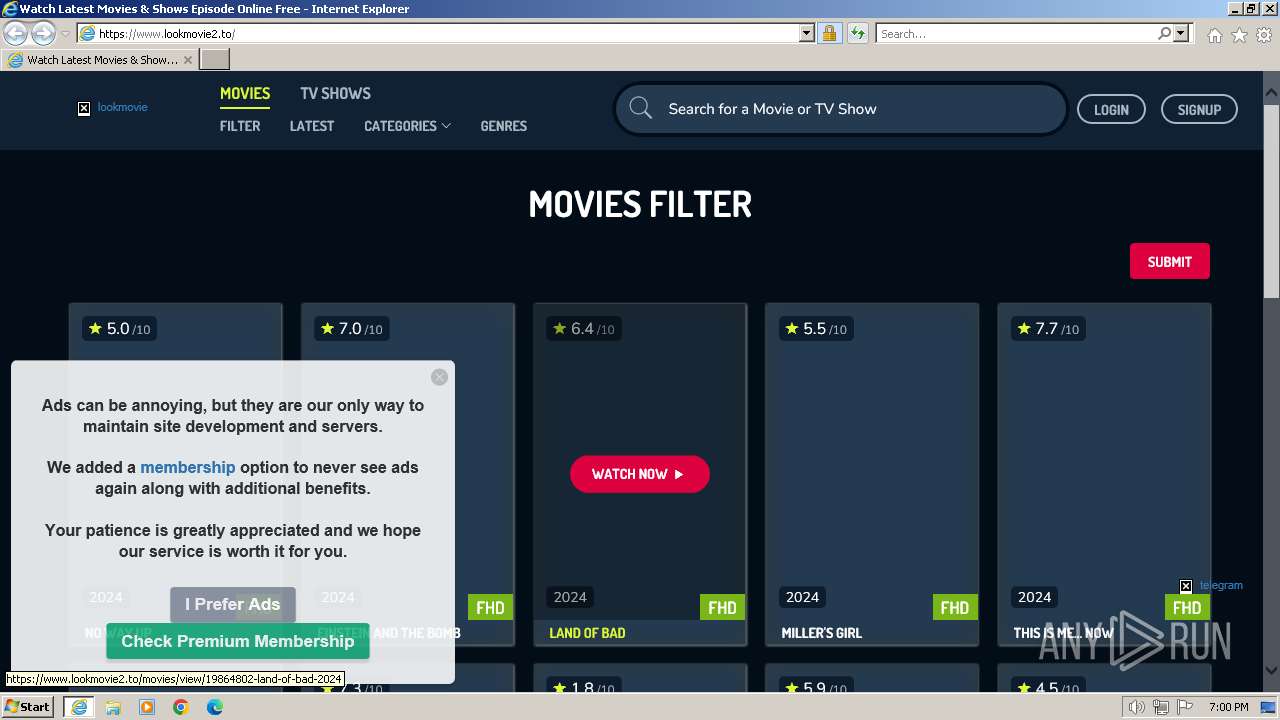Viewport: 1280px width, 720px height.
Task: Open the address bar dropdown arrow
Action: pyautogui.click(x=807, y=33)
